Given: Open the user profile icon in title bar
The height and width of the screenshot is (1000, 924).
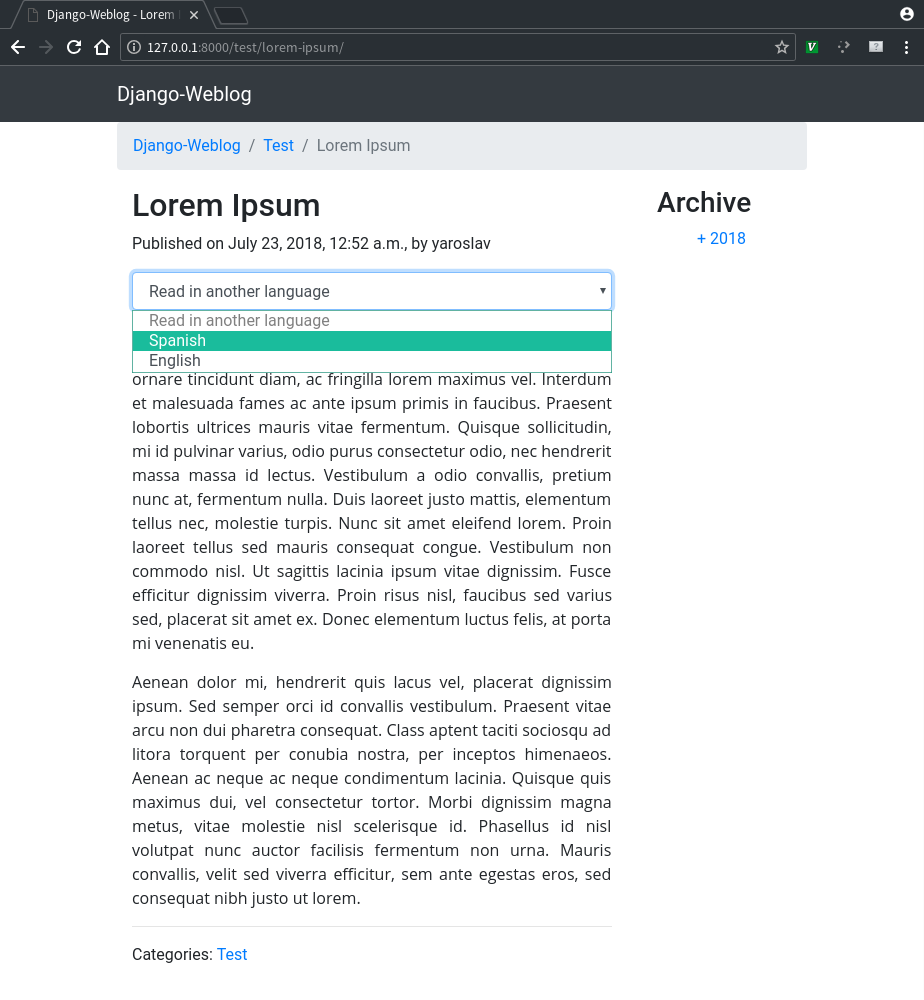Looking at the screenshot, I should [x=907, y=14].
